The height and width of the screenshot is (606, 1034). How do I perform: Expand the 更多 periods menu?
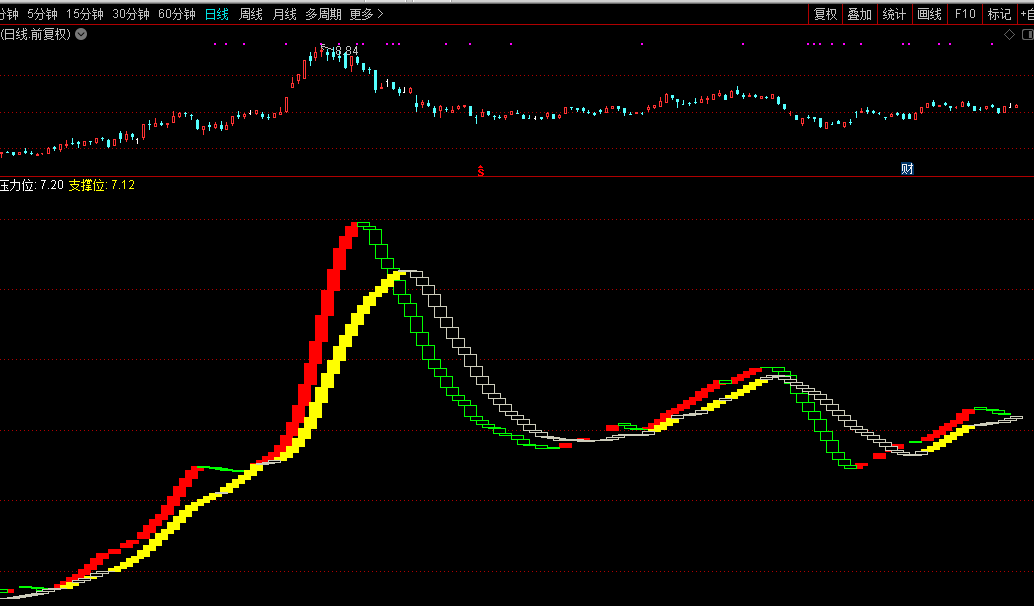(367, 14)
